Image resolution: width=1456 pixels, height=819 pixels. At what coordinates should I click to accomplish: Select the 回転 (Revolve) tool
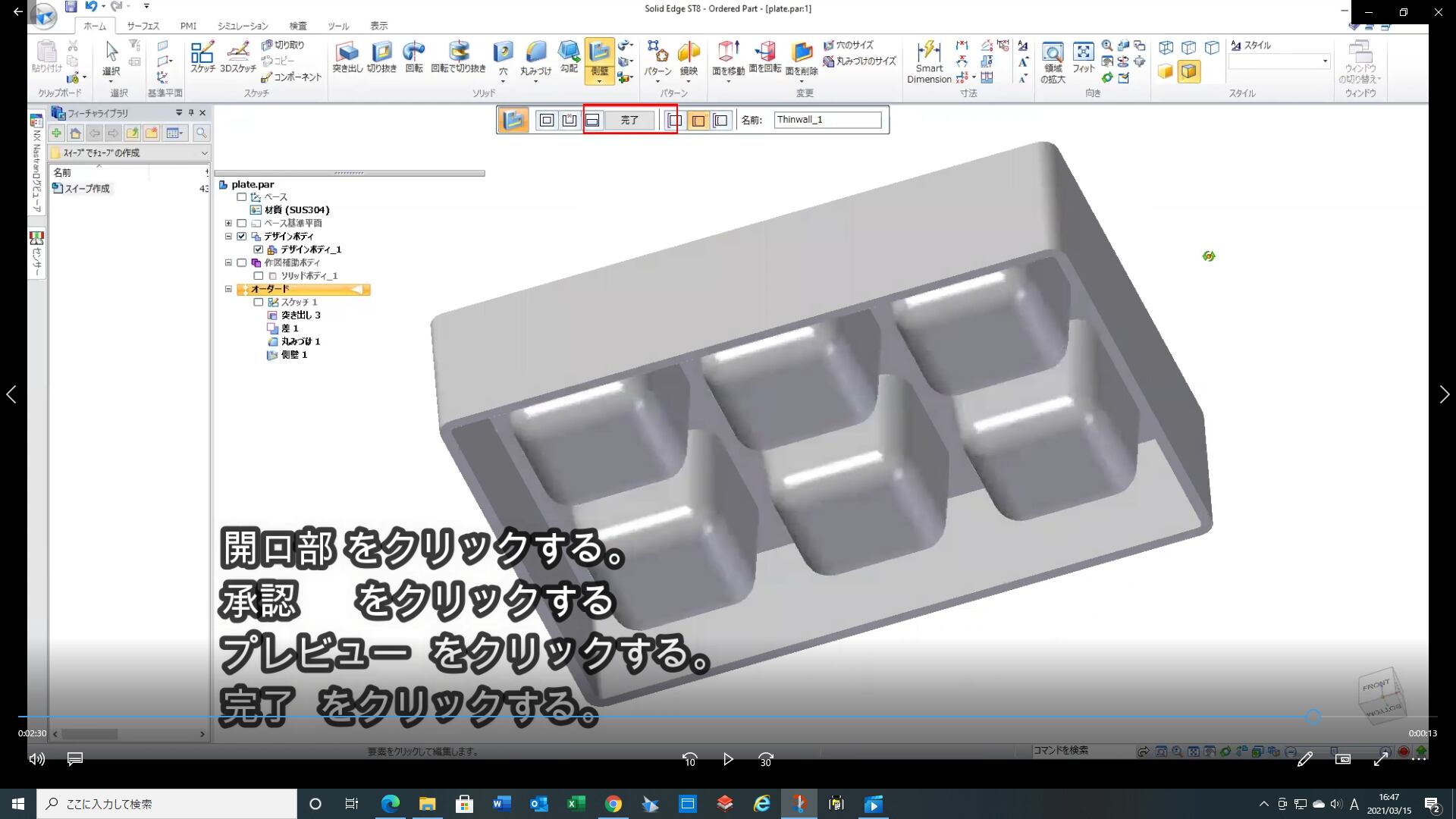[414, 53]
